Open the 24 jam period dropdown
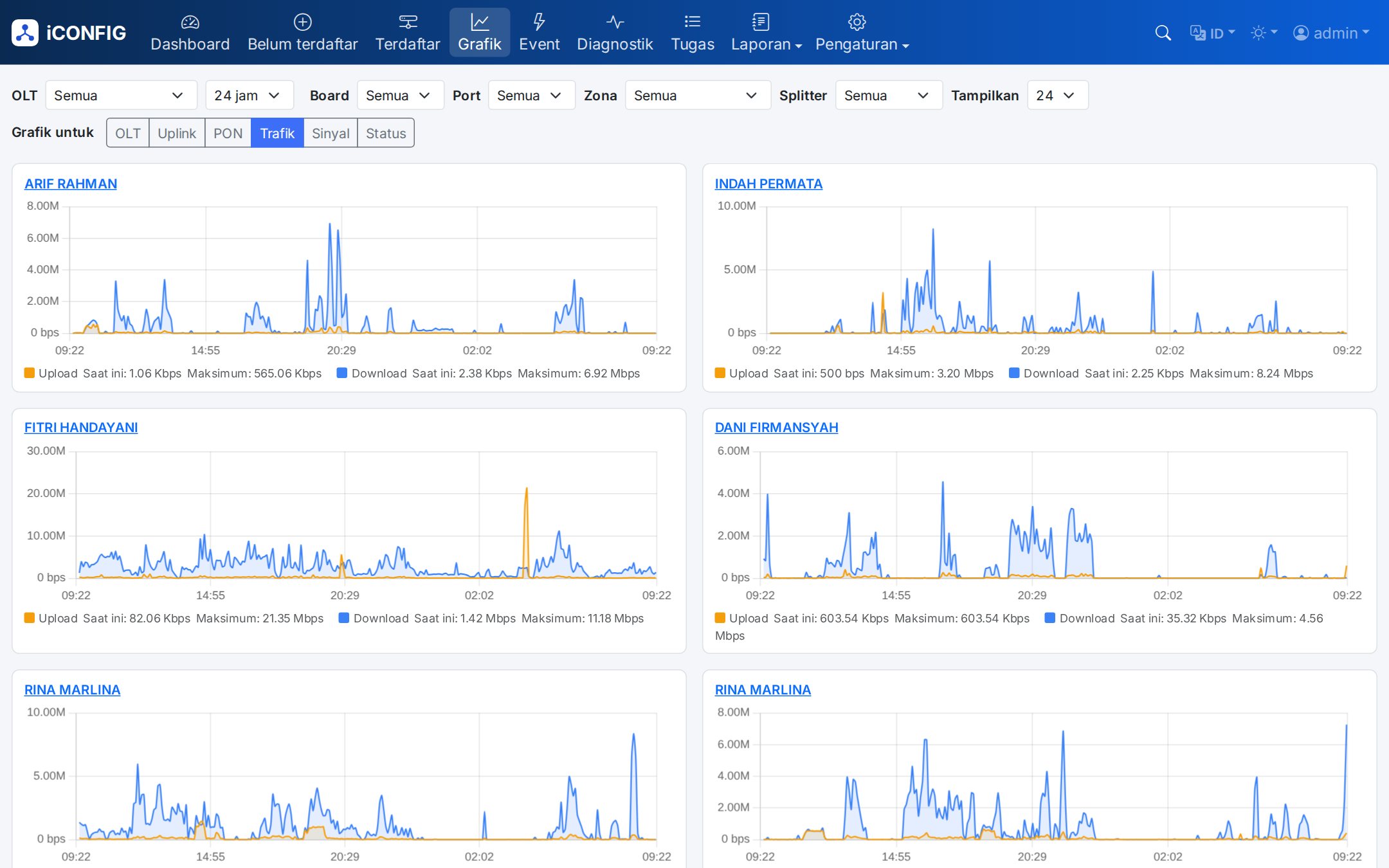 (250, 95)
